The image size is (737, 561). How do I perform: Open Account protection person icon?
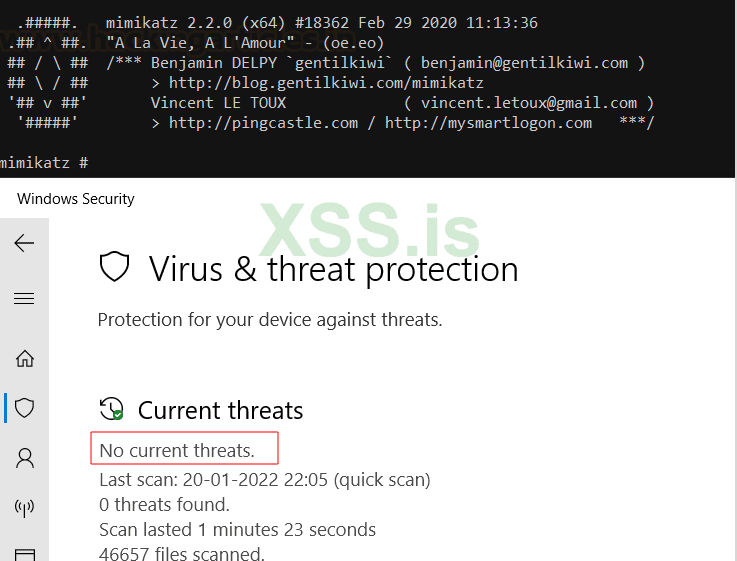(x=25, y=458)
